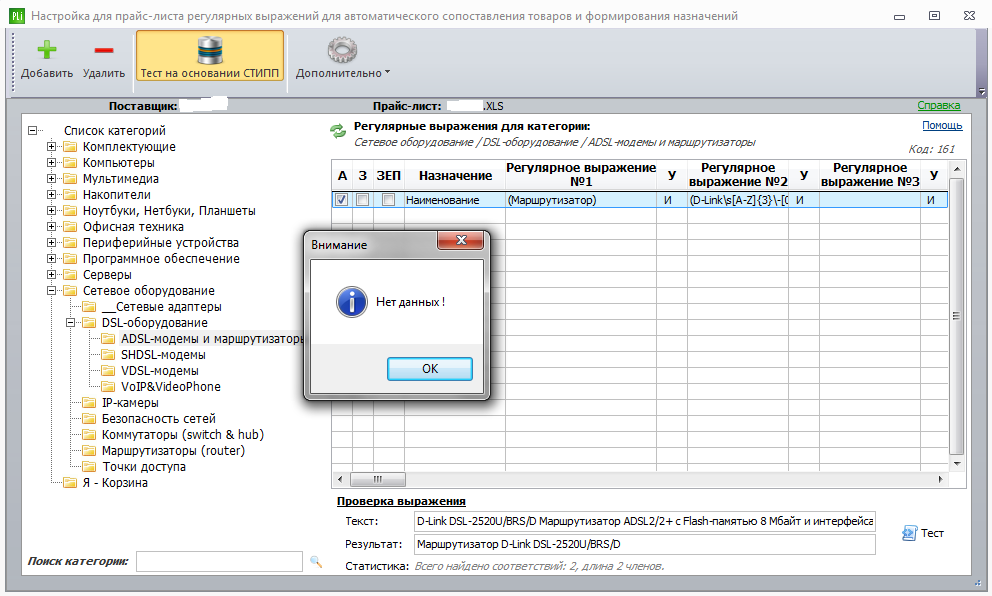Click the (Маршрутизатор) regex cell
The width and height of the screenshot is (992, 596).
click(581, 200)
